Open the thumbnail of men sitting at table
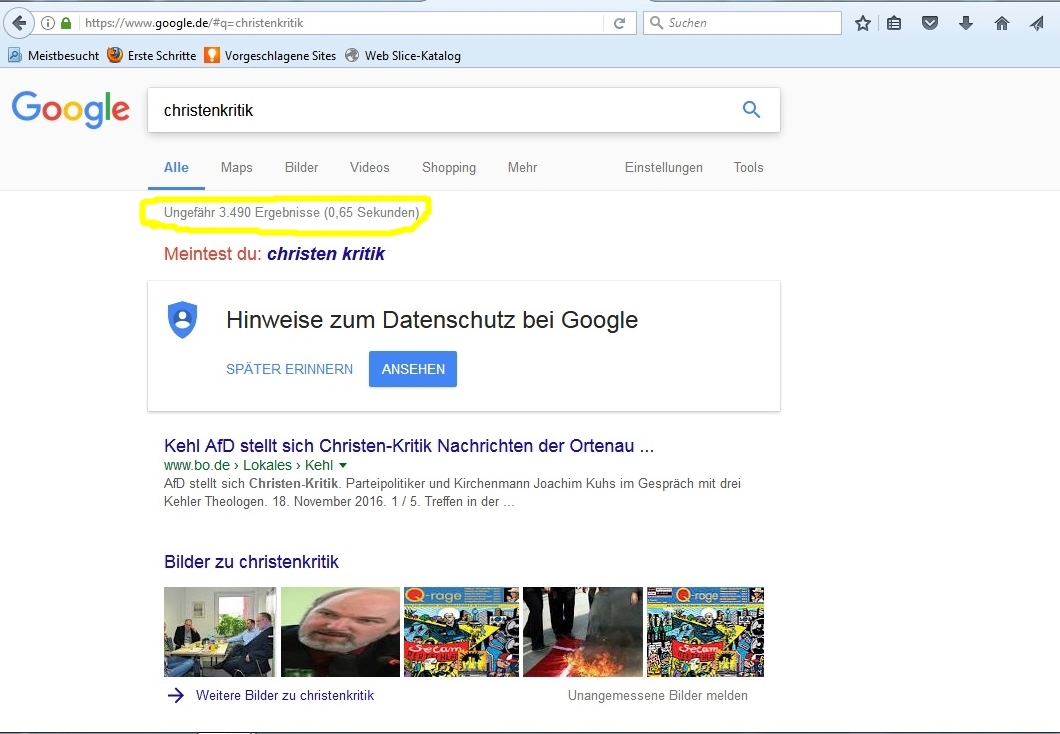Viewport: 1060px width, 734px height. (x=220, y=632)
